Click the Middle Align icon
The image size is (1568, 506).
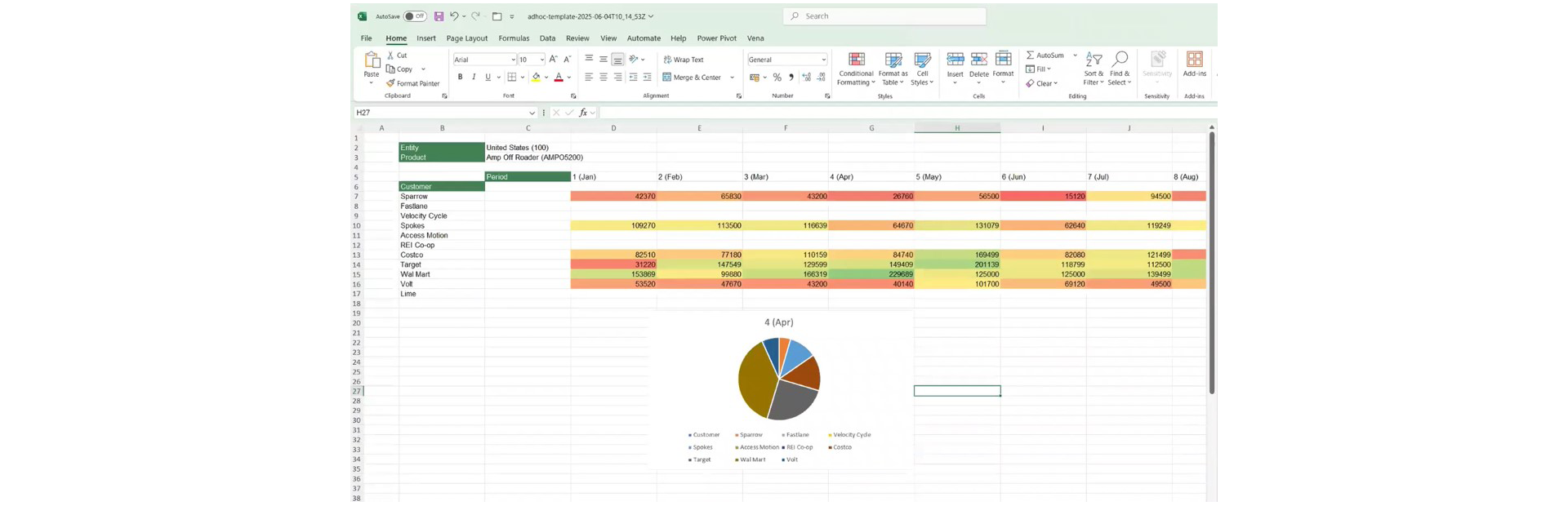pyautogui.click(x=604, y=60)
